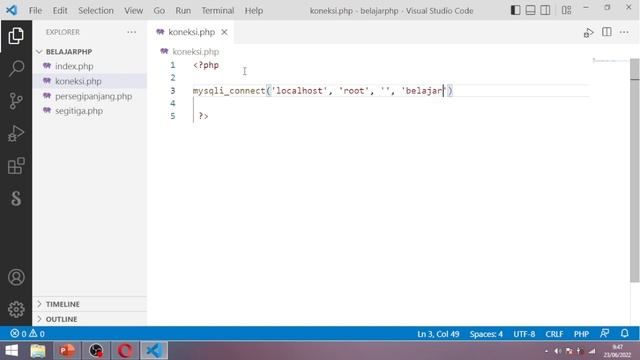Image resolution: width=640 pixels, height=360 pixels.
Task: Click Ln 3, Col 49 in status bar
Action: point(438,334)
